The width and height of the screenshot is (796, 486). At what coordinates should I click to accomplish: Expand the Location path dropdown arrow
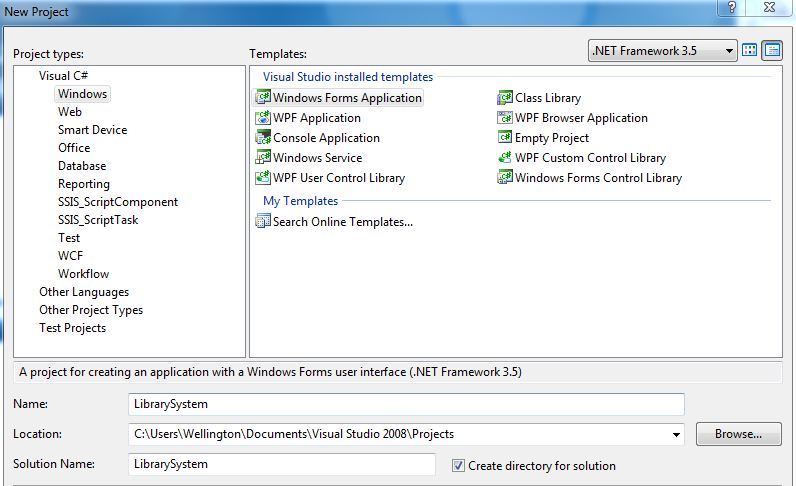tap(676, 434)
